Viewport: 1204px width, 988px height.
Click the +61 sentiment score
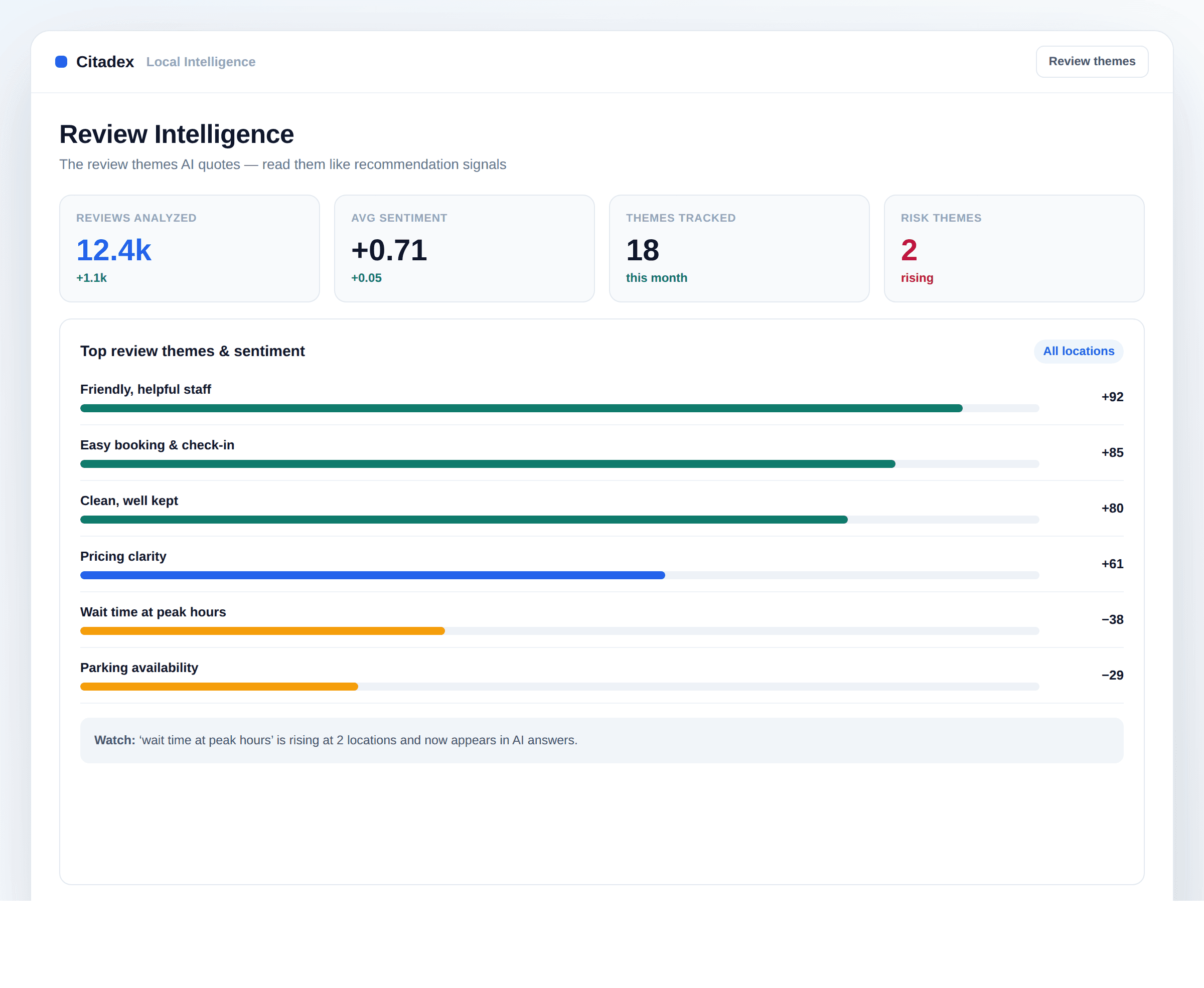1112,564
